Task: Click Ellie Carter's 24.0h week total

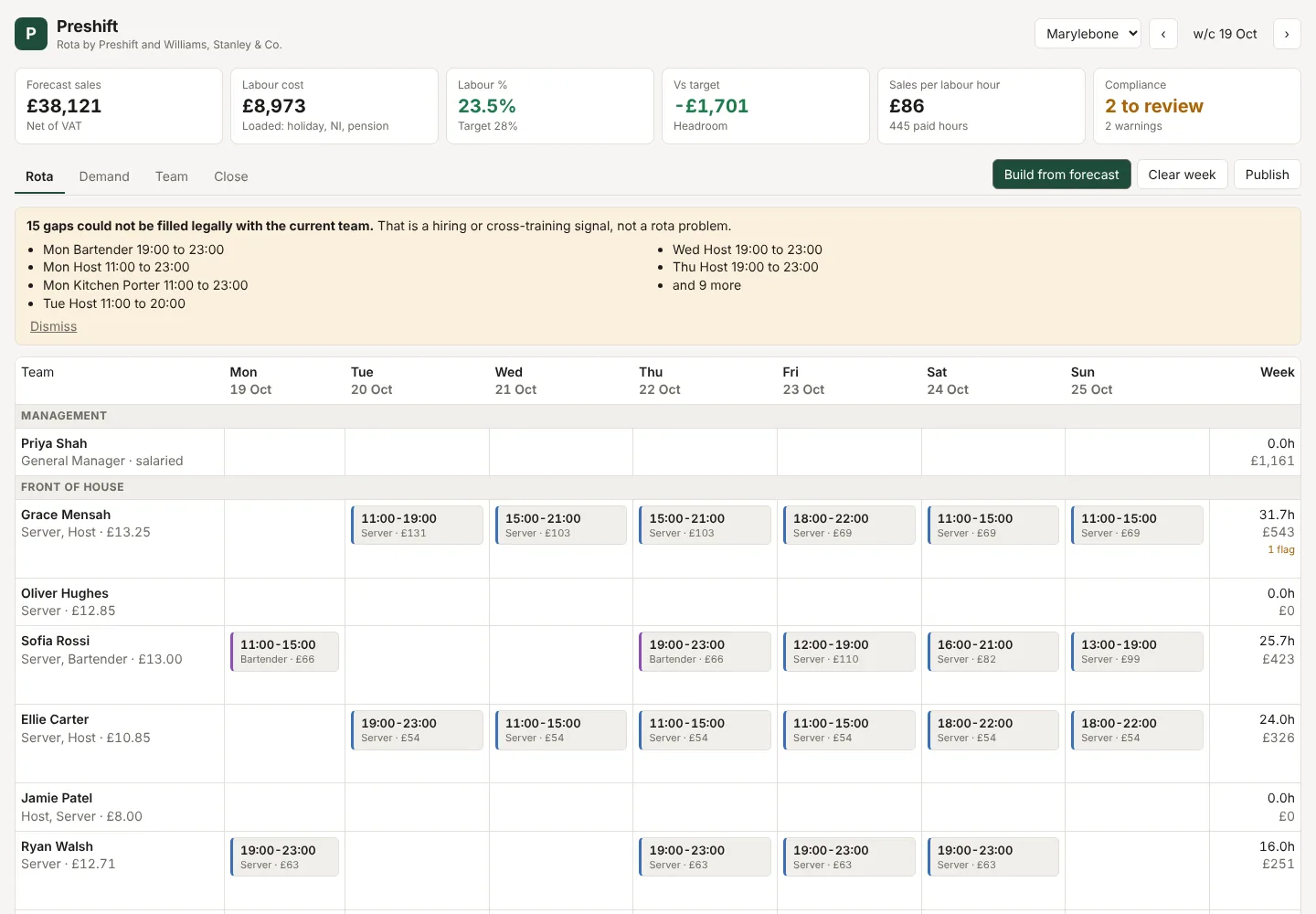Action: pyautogui.click(x=1277, y=719)
